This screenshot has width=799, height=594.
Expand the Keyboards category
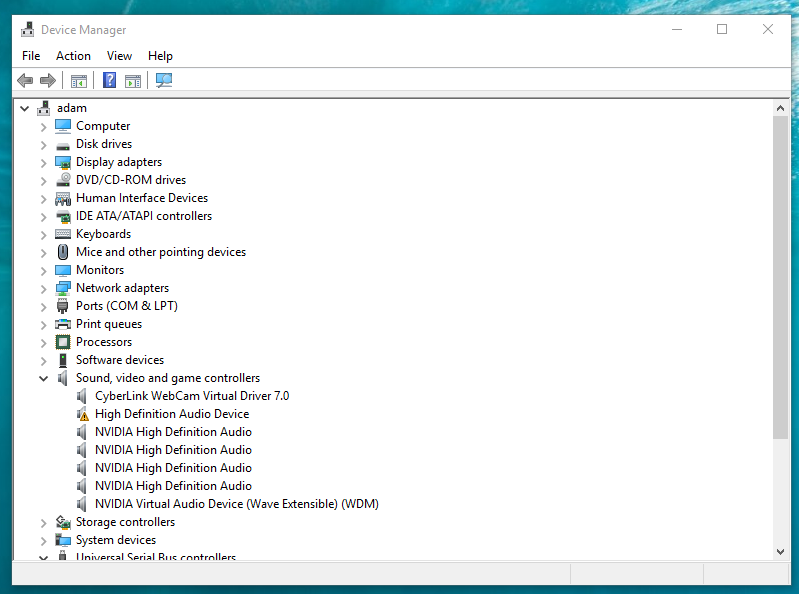tap(43, 235)
